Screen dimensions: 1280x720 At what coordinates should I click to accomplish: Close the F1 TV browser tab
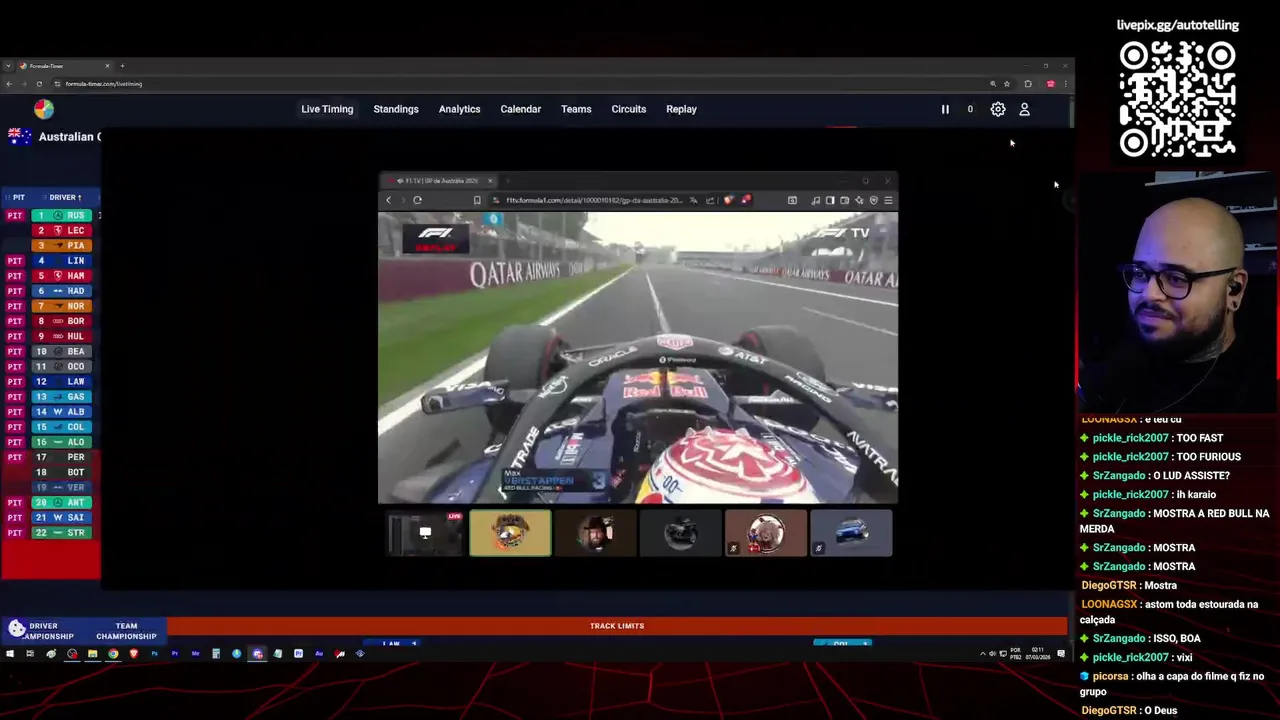tap(490, 181)
